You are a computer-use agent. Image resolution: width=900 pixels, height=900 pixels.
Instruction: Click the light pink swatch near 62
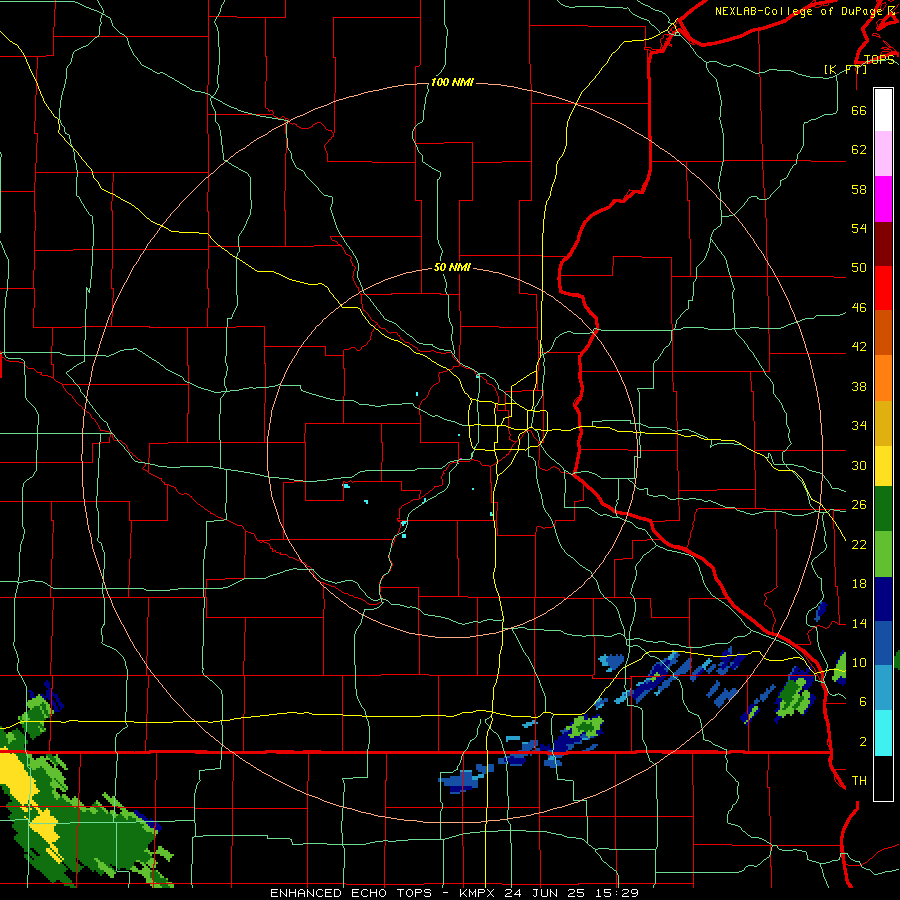[883, 154]
